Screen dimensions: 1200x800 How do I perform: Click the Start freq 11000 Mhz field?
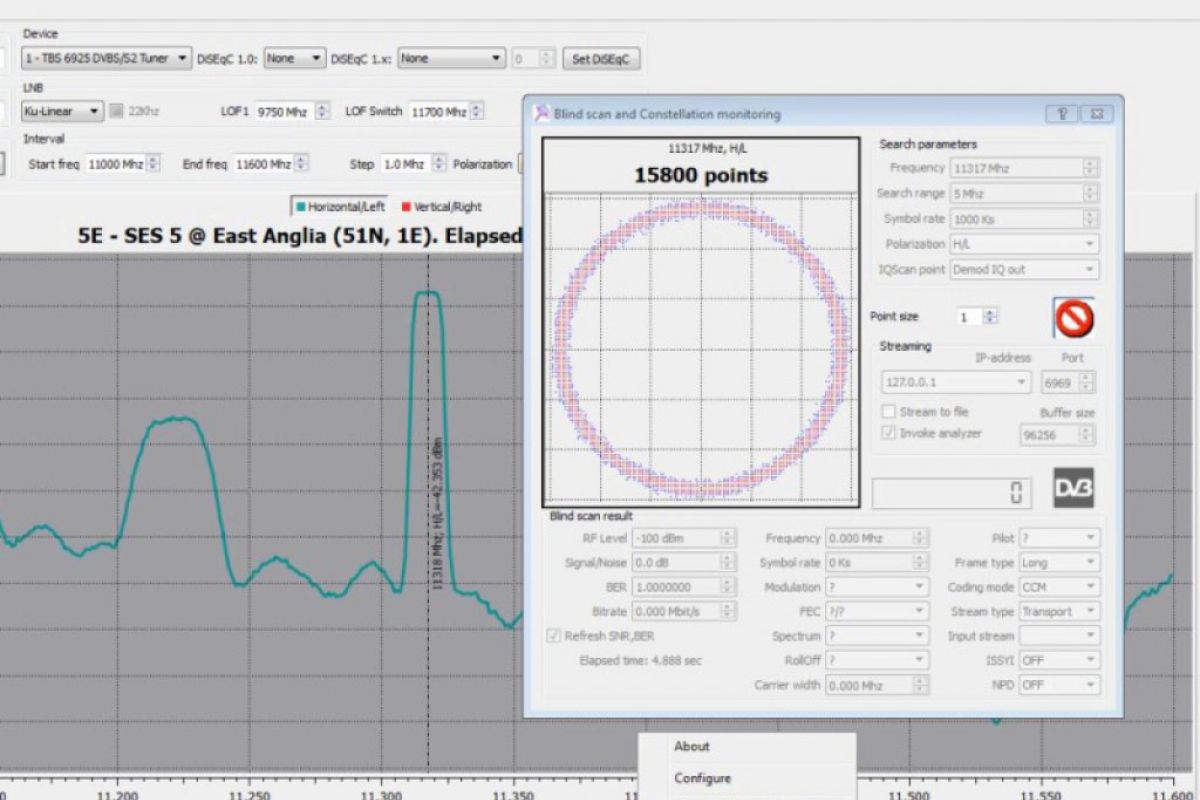[x=114, y=164]
